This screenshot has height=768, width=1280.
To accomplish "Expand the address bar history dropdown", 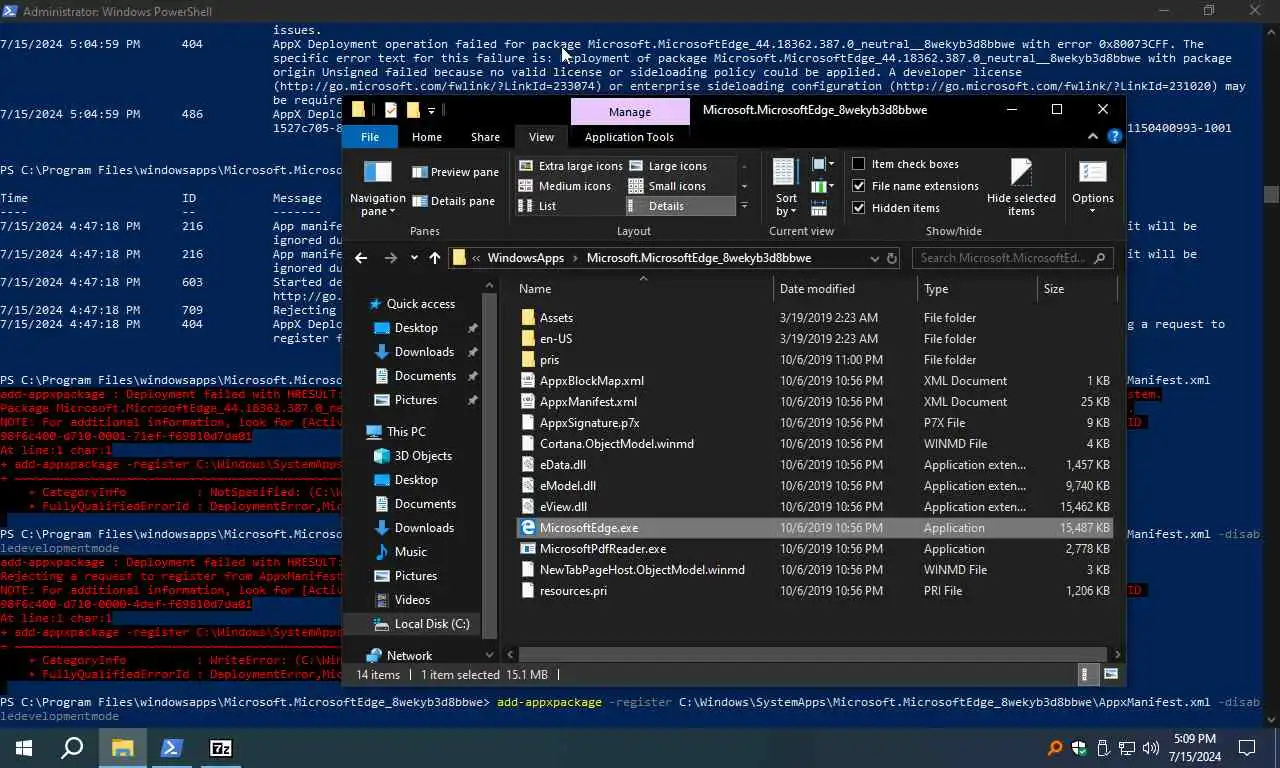I will [x=874, y=258].
